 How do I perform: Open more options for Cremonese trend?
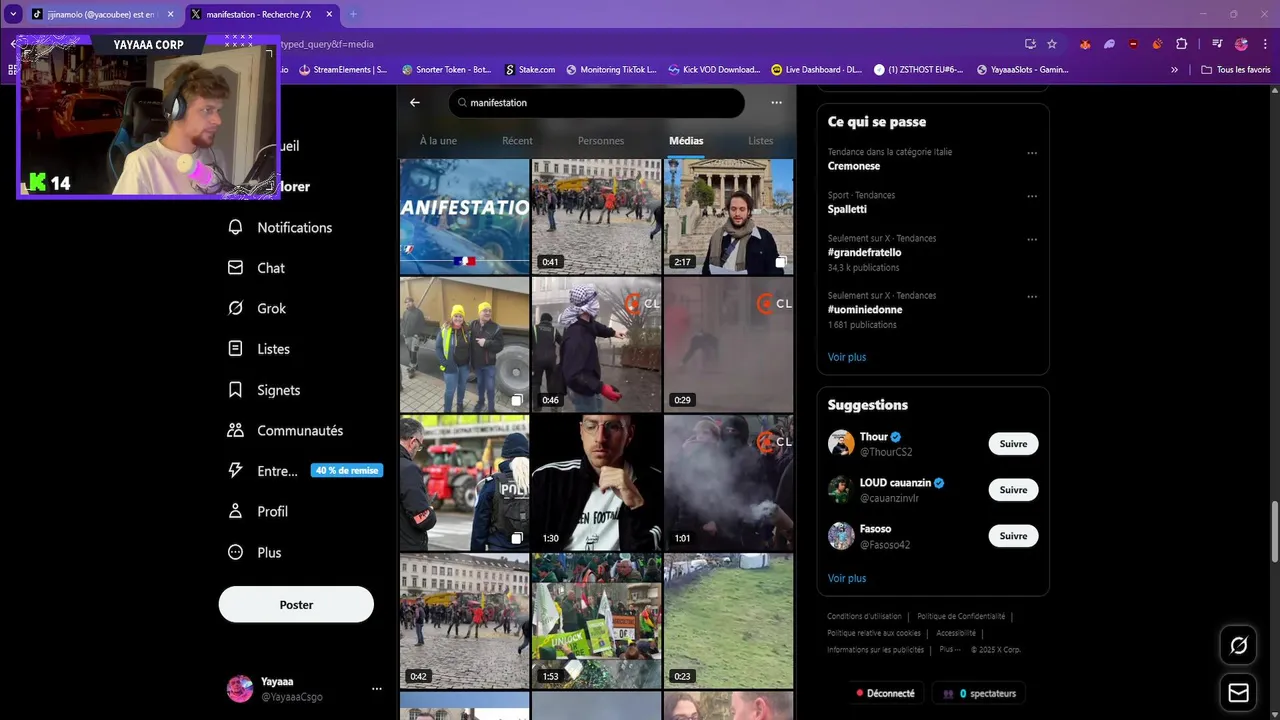coord(1032,153)
